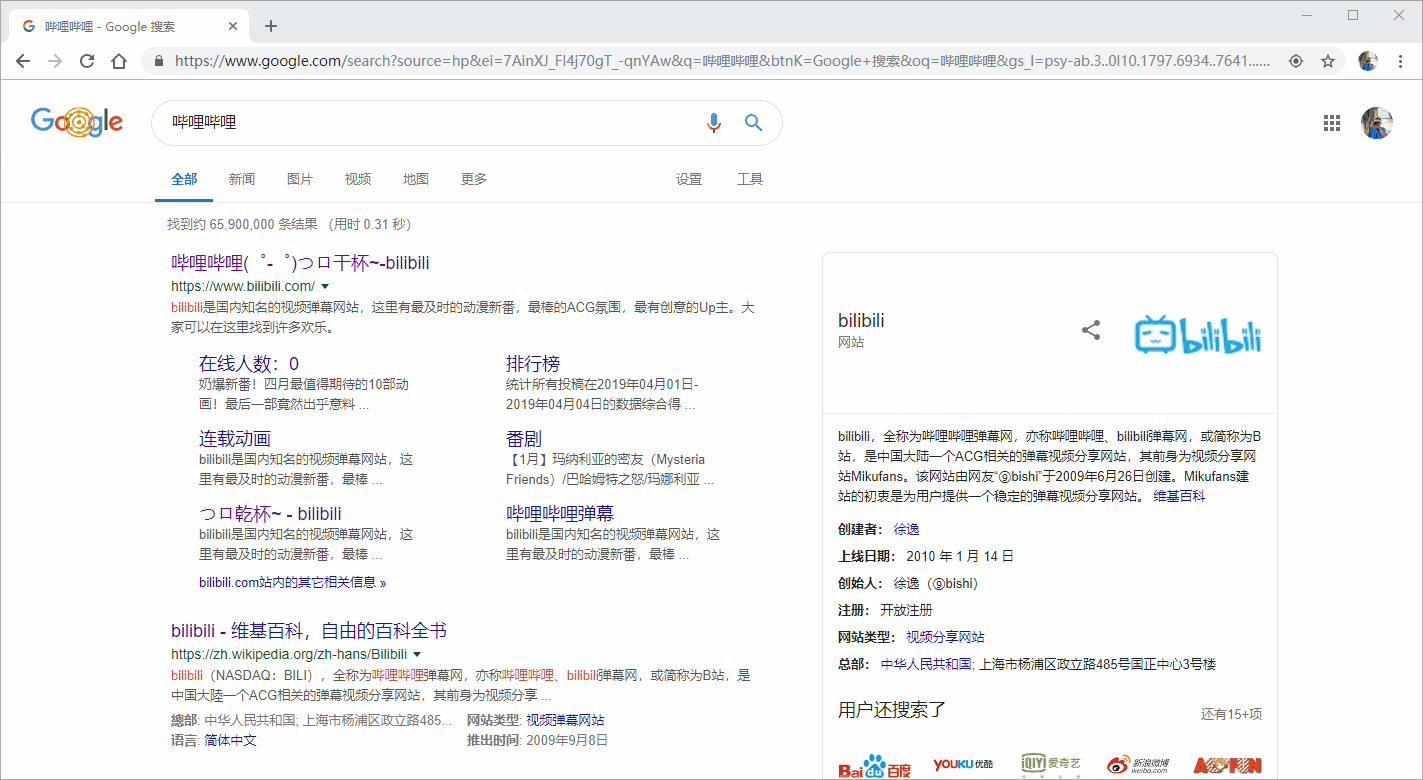
Task: Reload the page with refresh icon
Action: (x=87, y=61)
